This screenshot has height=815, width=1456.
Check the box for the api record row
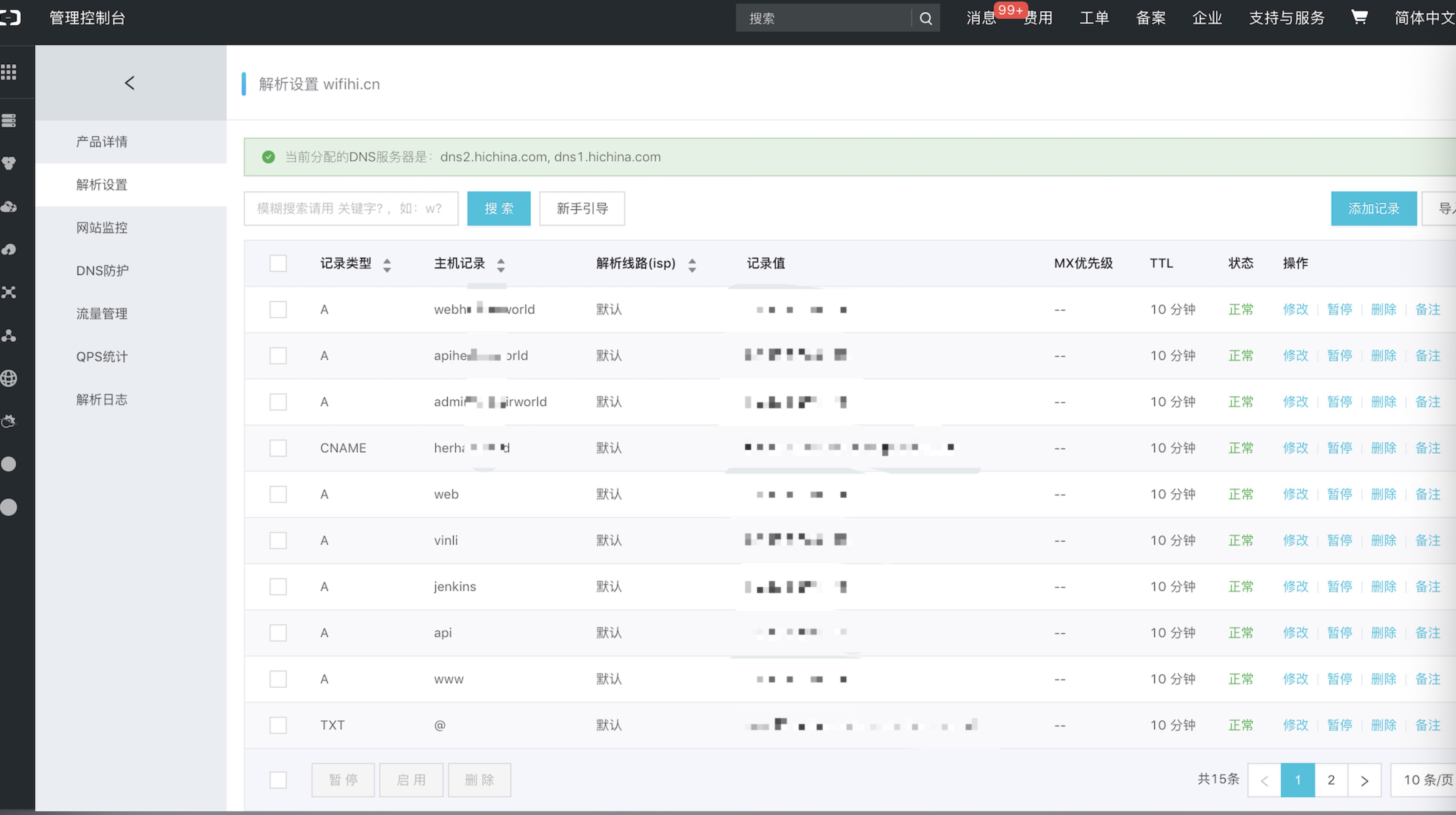pyautogui.click(x=278, y=632)
